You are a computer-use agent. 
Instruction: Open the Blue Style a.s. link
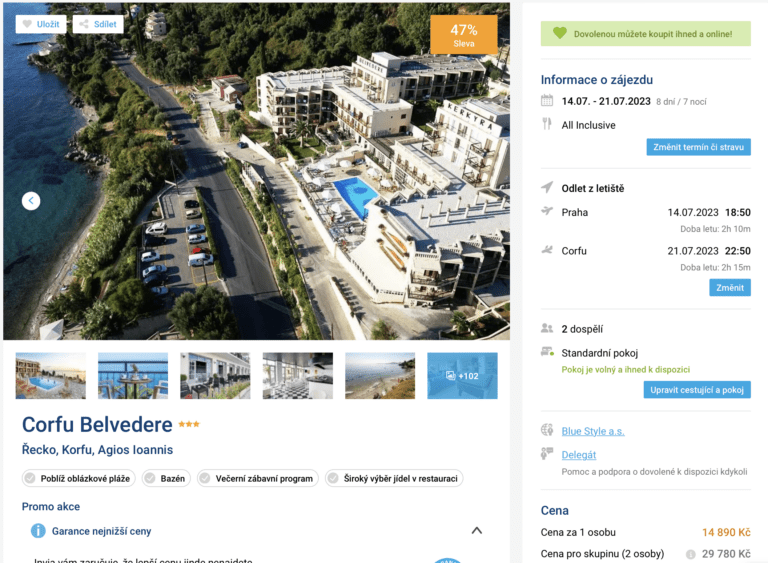(x=593, y=431)
